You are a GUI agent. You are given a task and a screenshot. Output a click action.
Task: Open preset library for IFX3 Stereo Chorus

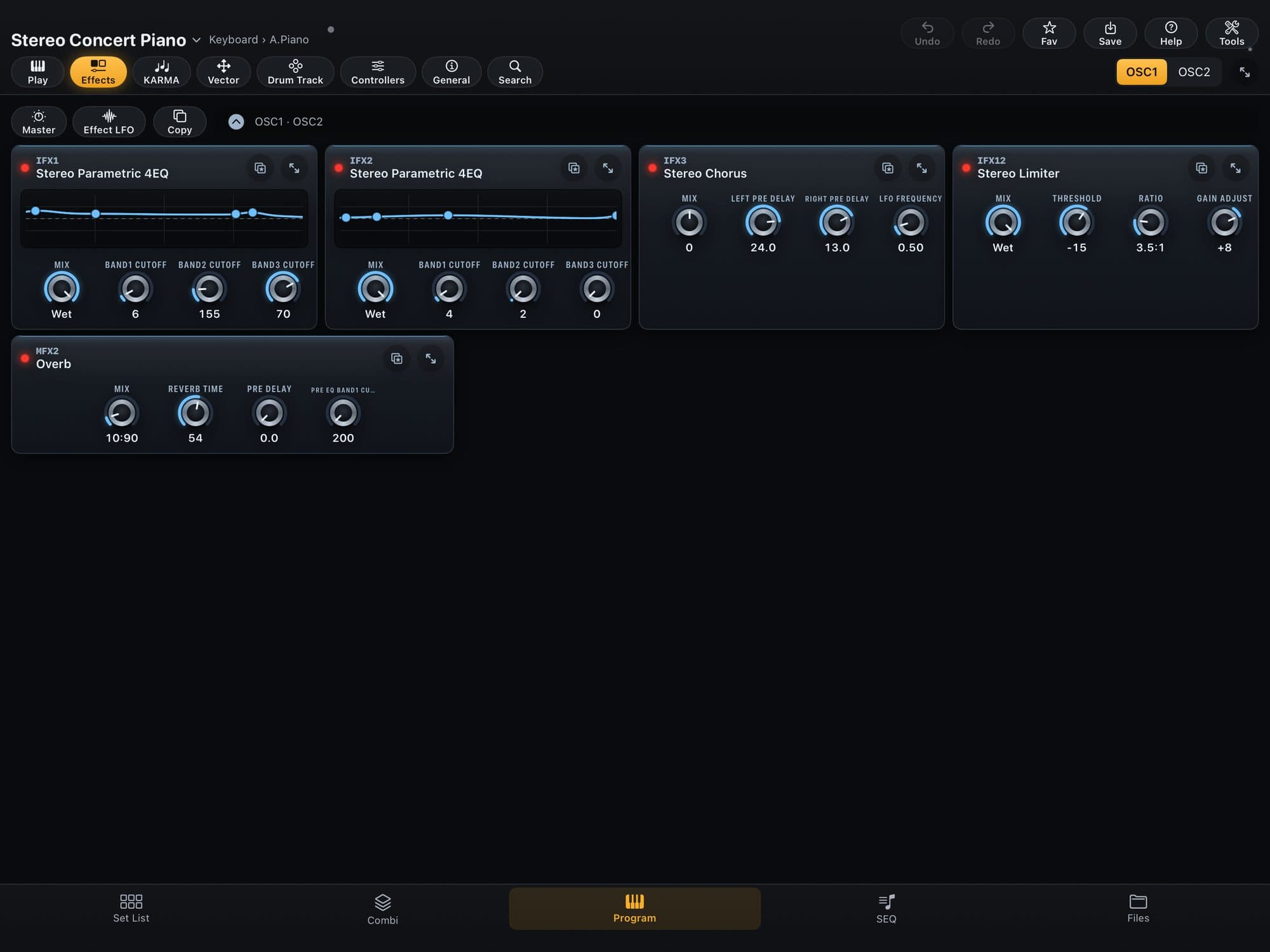tap(887, 168)
